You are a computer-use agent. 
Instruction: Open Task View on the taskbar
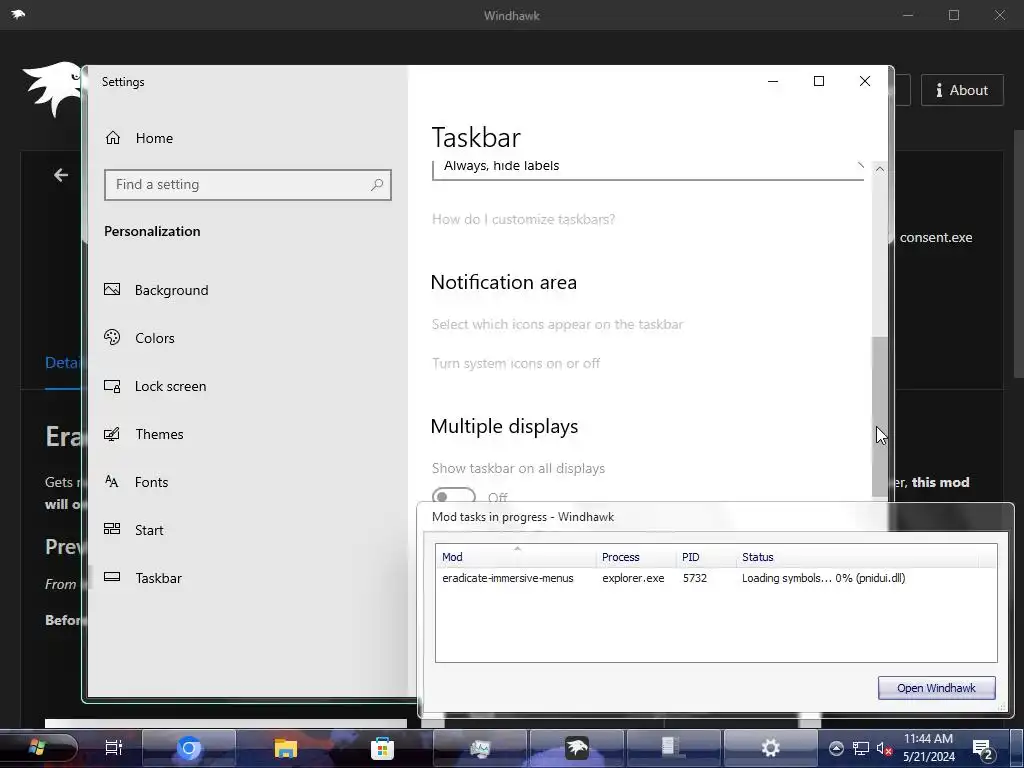pos(114,748)
